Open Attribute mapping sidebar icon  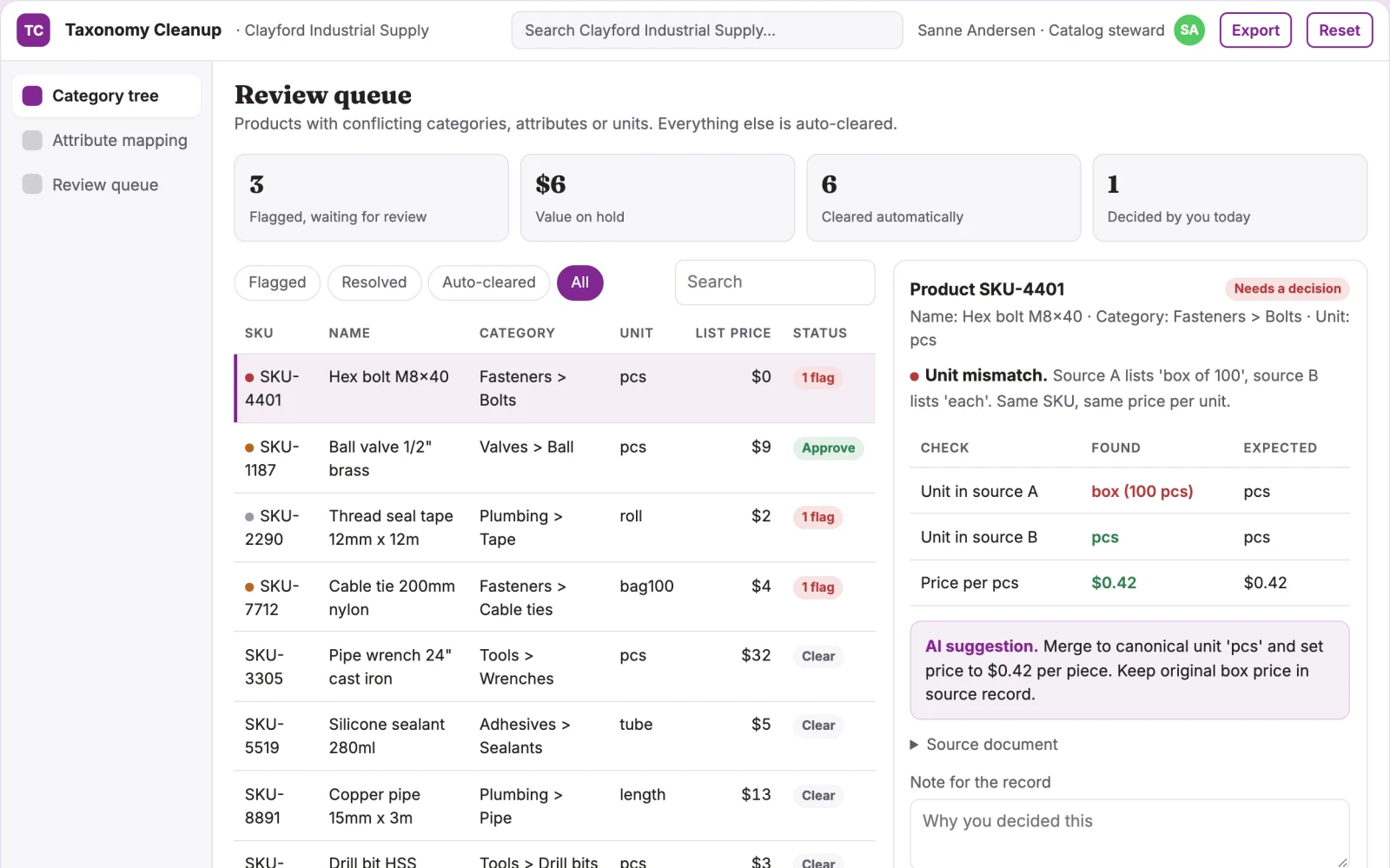pos(32,140)
